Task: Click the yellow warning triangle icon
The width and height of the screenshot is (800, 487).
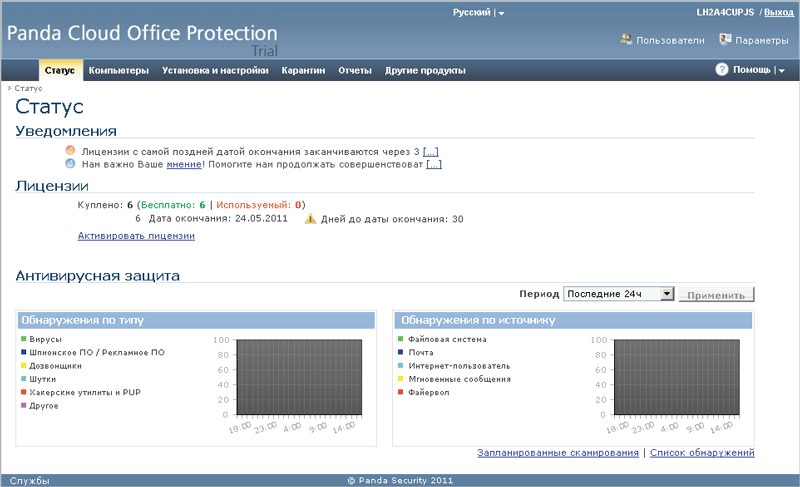Action: (310, 219)
